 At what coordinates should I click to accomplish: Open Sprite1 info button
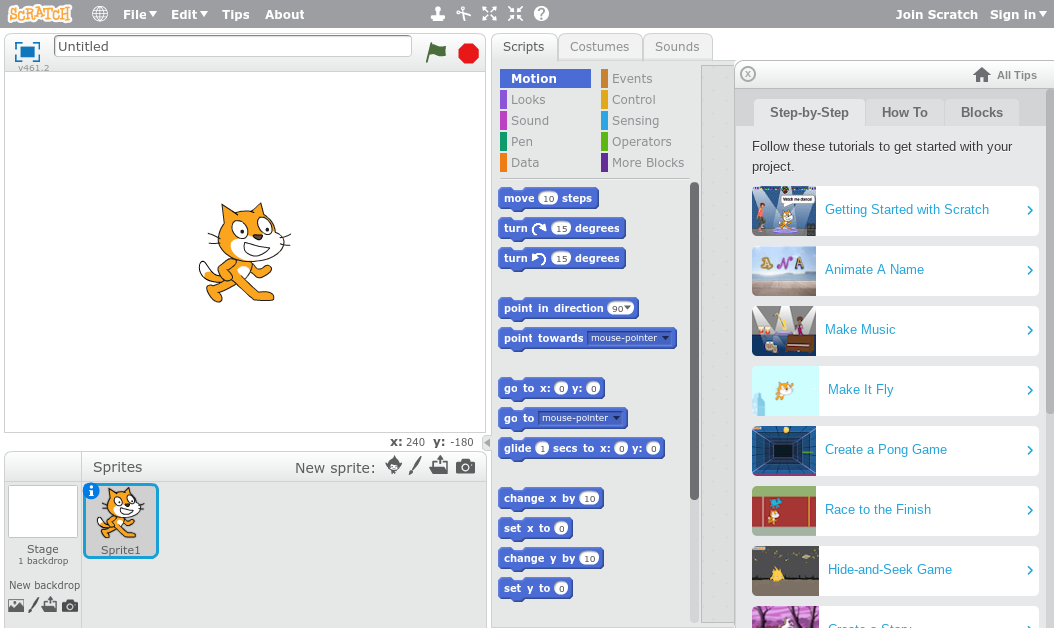(91, 491)
